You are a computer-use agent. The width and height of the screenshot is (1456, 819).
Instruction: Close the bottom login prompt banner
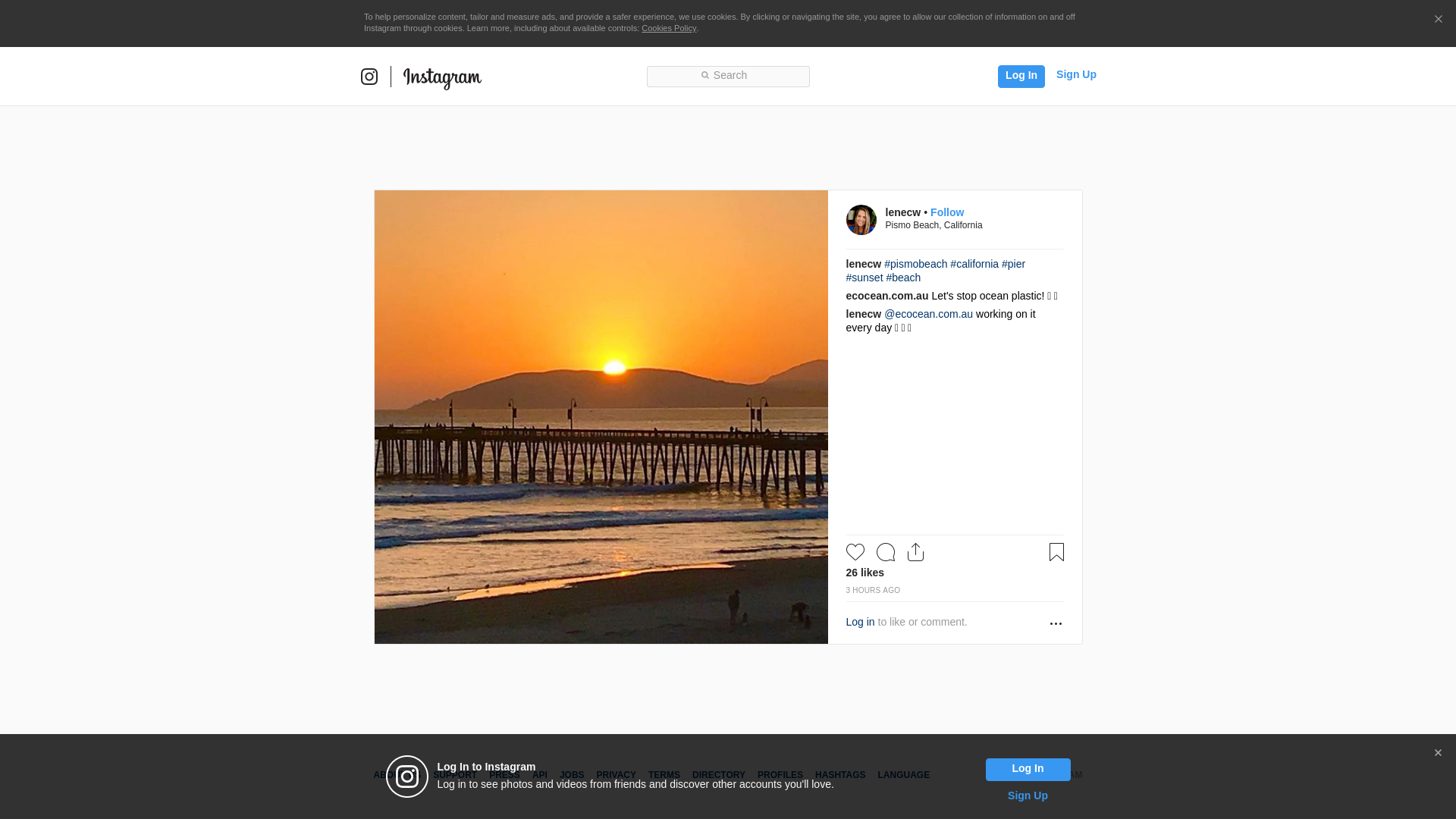(1438, 753)
